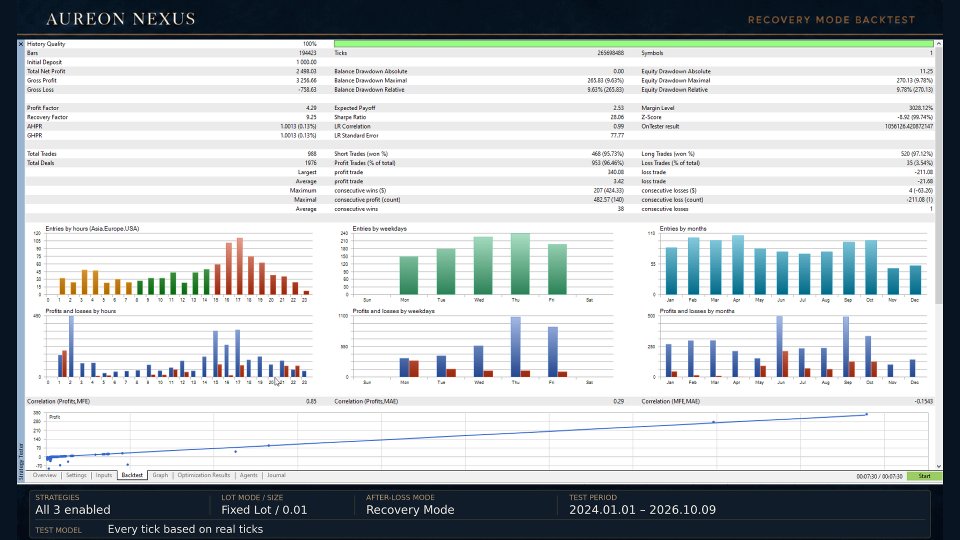Click the Z-Score label
The width and height of the screenshot is (960, 540).
(x=651, y=117)
